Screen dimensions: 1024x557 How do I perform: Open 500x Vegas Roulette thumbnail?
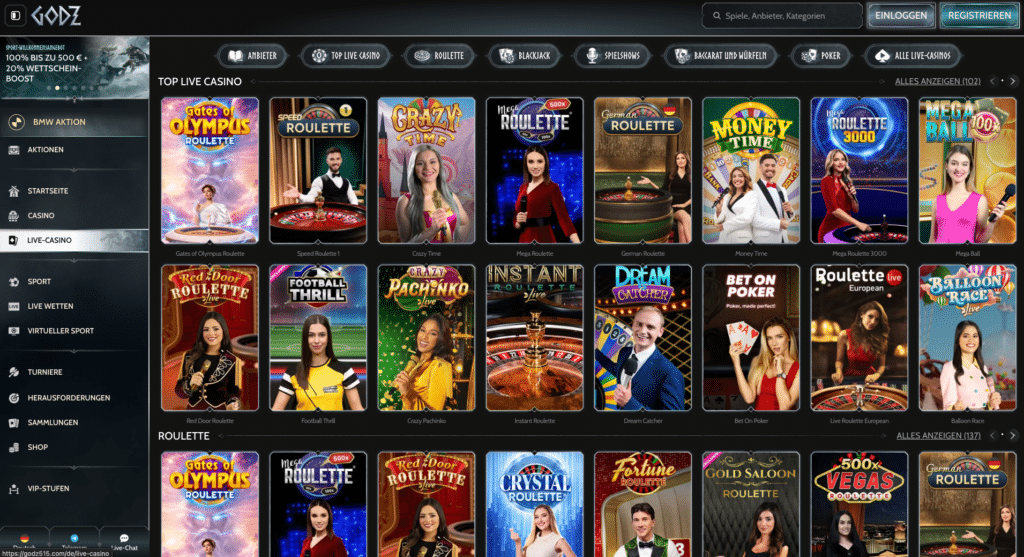(859, 504)
